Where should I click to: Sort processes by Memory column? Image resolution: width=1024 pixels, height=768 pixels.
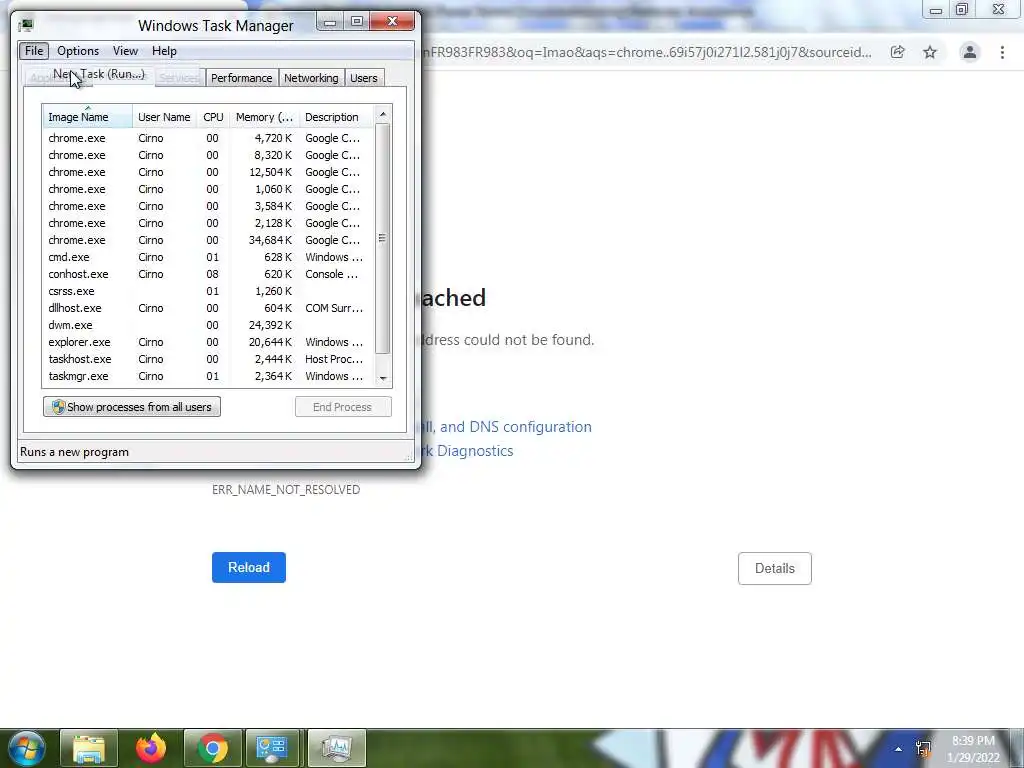pos(264,117)
